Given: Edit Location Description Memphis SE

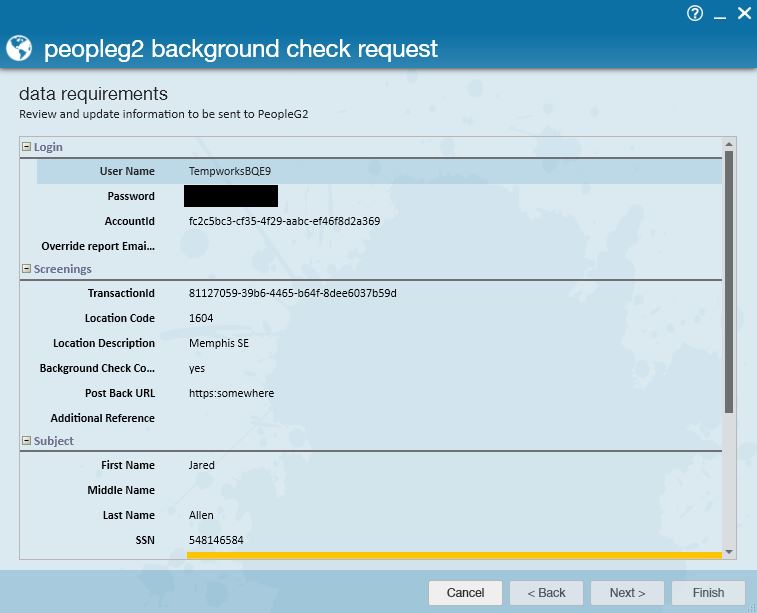Looking at the screenshot, I should [x=453, y=343].
